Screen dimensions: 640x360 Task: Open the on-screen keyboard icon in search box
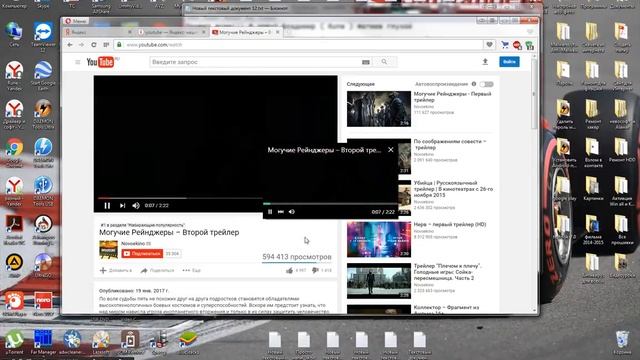[366, 62]
